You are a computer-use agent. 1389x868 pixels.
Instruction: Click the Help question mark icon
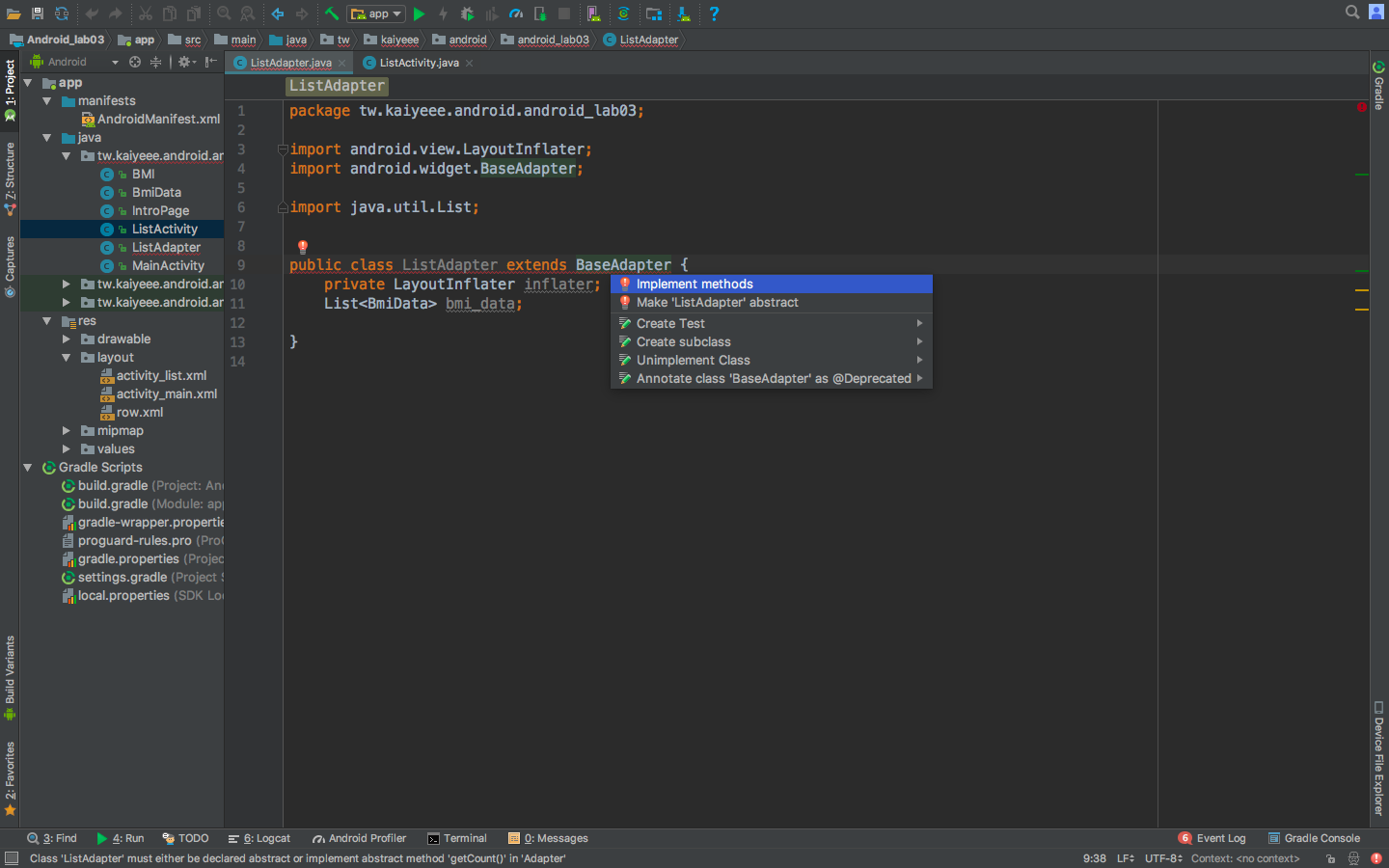(x=714, y=14)
